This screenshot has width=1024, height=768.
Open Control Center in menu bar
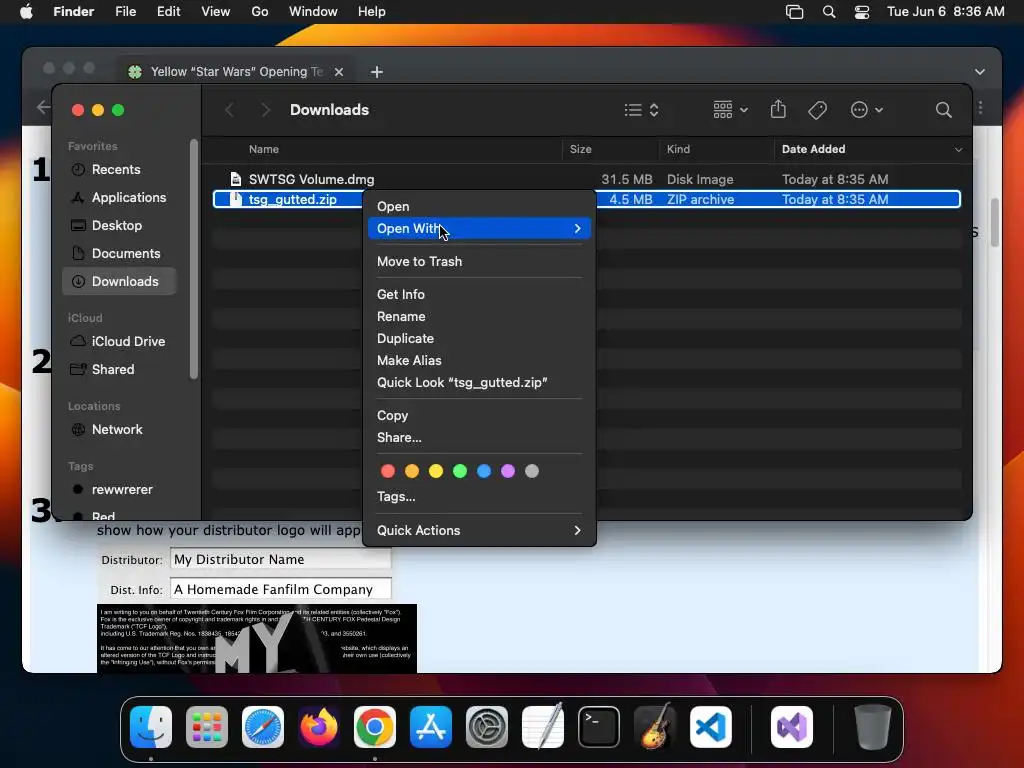tap(862, 12)
